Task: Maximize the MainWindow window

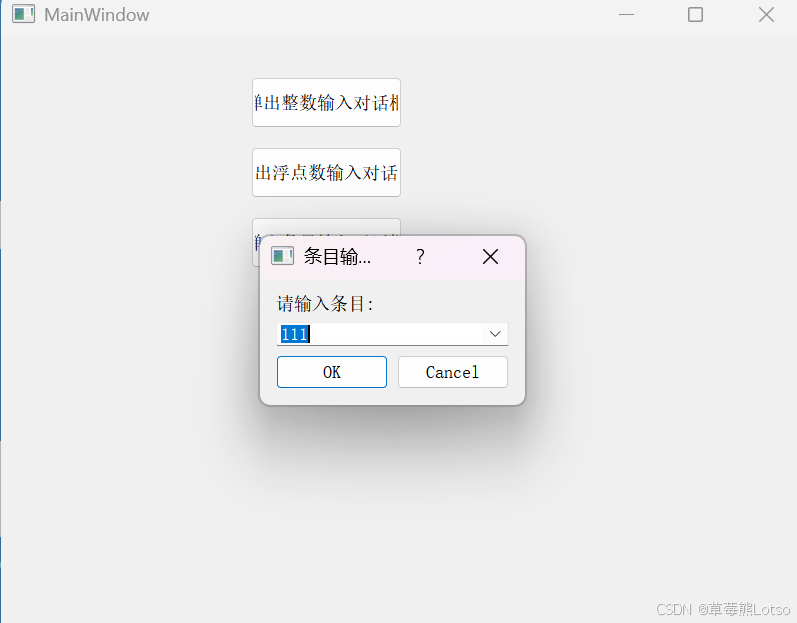Action: [695, 15]
